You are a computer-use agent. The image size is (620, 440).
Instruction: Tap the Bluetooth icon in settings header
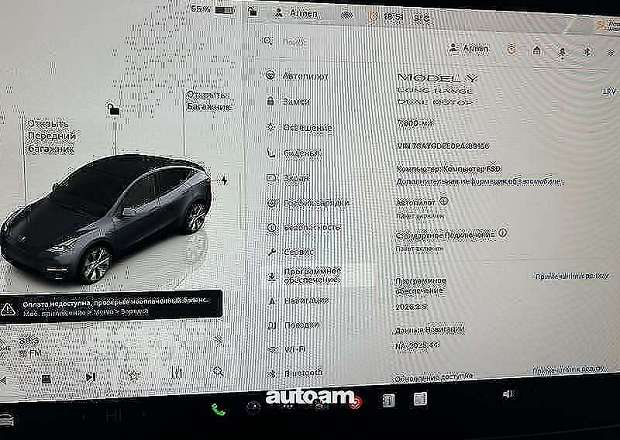[588, 51]
